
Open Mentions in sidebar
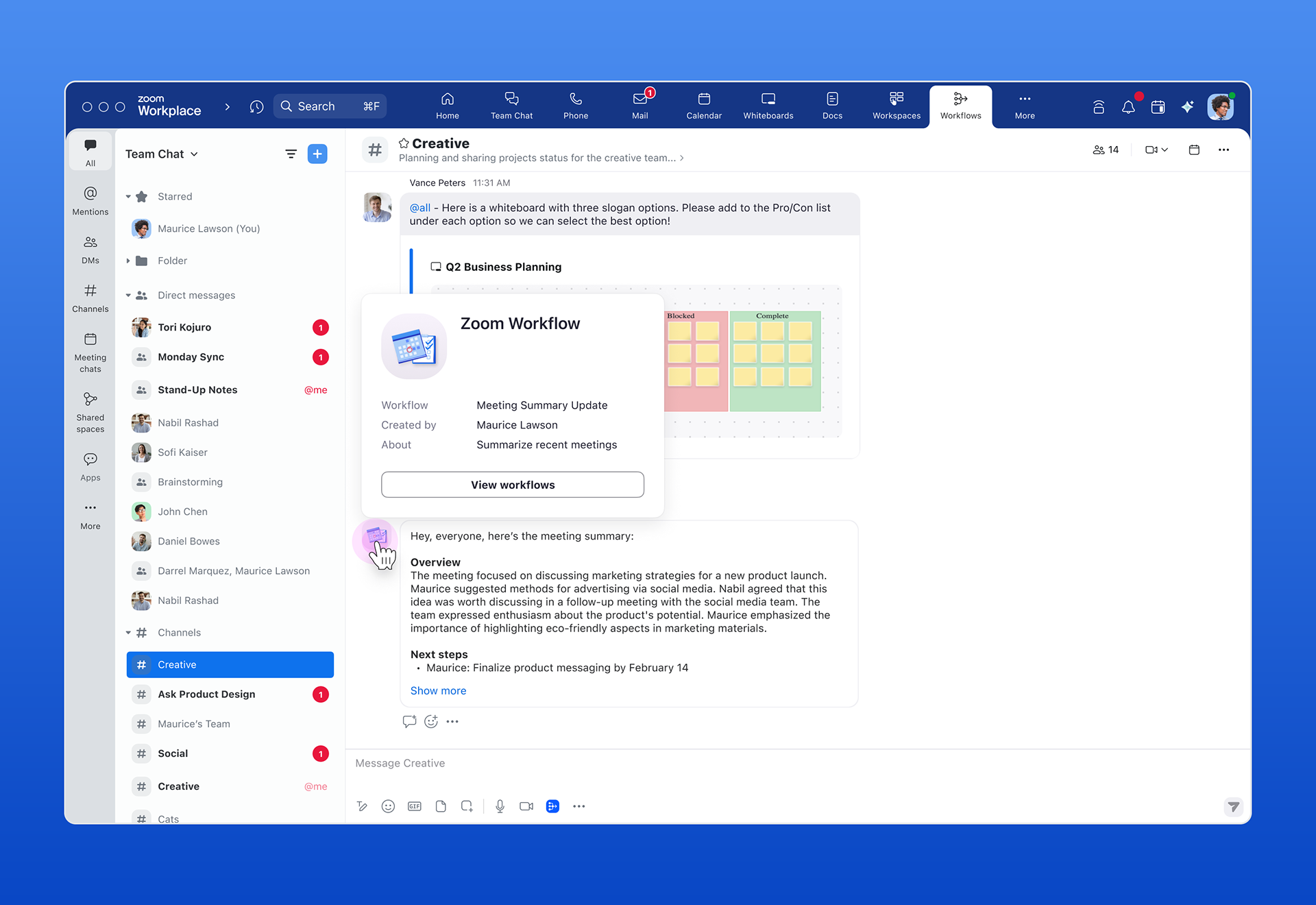point(90,200)
